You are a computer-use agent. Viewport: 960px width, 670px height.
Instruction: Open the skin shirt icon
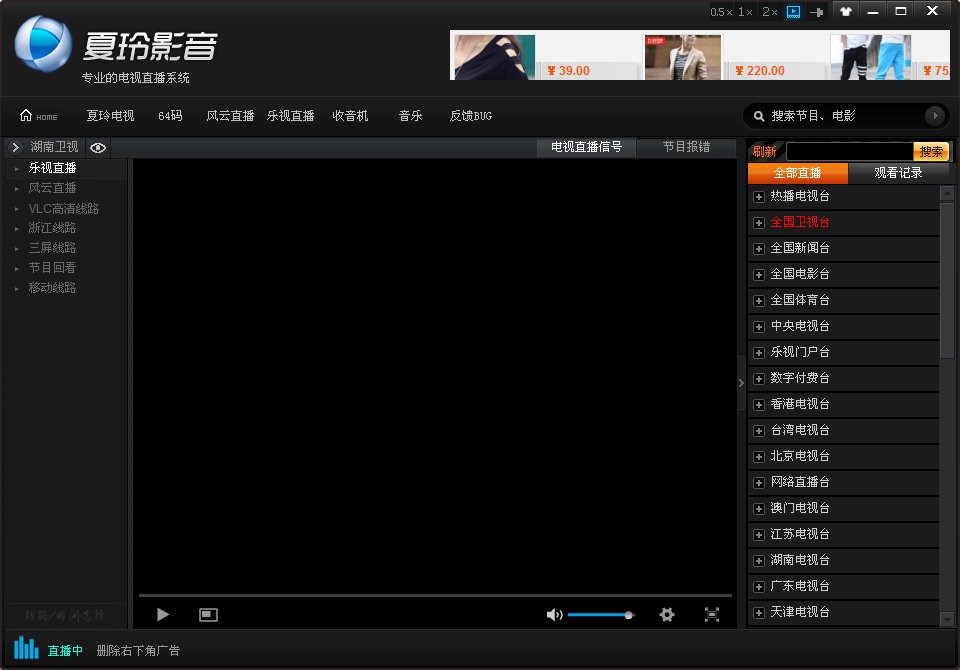pos(846,11)
